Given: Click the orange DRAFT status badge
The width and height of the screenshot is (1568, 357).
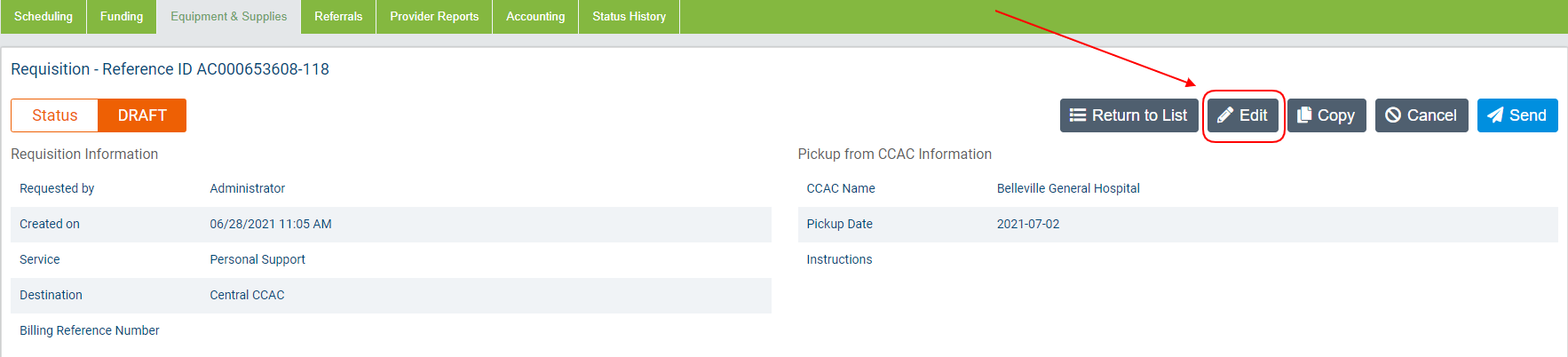Looking at the screenshot, I should 142,115.
